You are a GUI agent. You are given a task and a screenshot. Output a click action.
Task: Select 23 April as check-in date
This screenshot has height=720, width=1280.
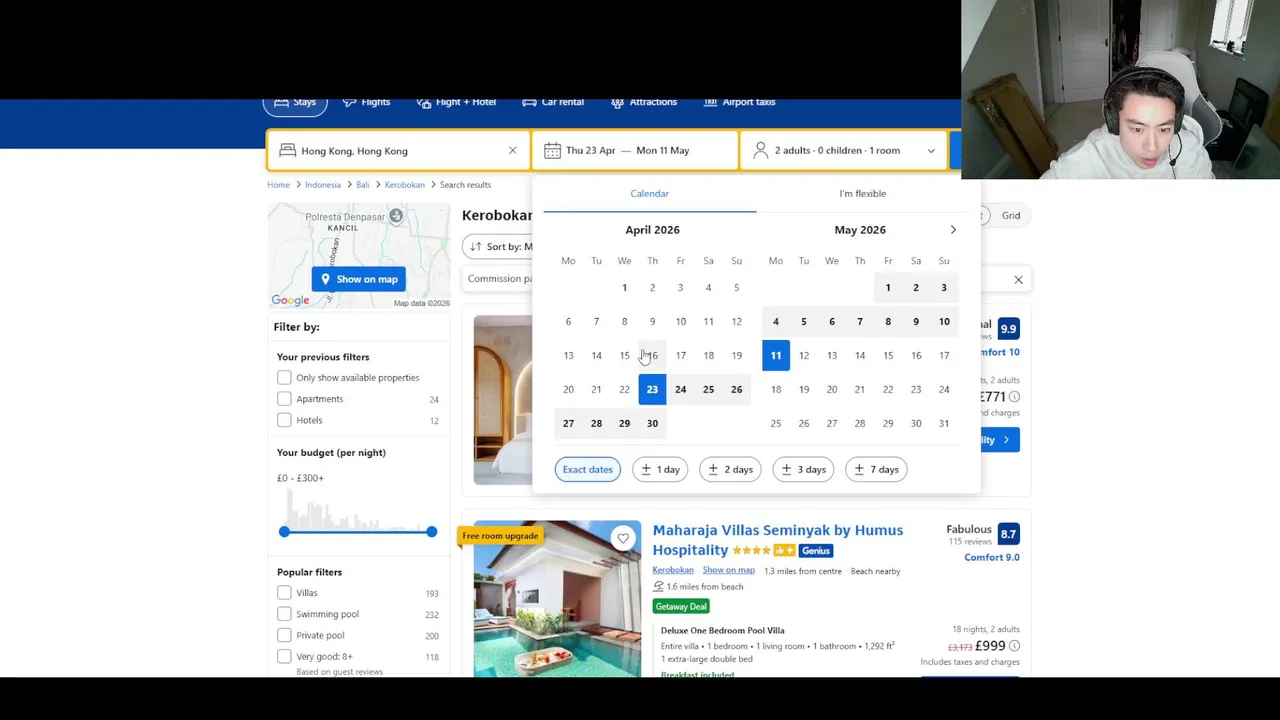click(x=652, y=389)
